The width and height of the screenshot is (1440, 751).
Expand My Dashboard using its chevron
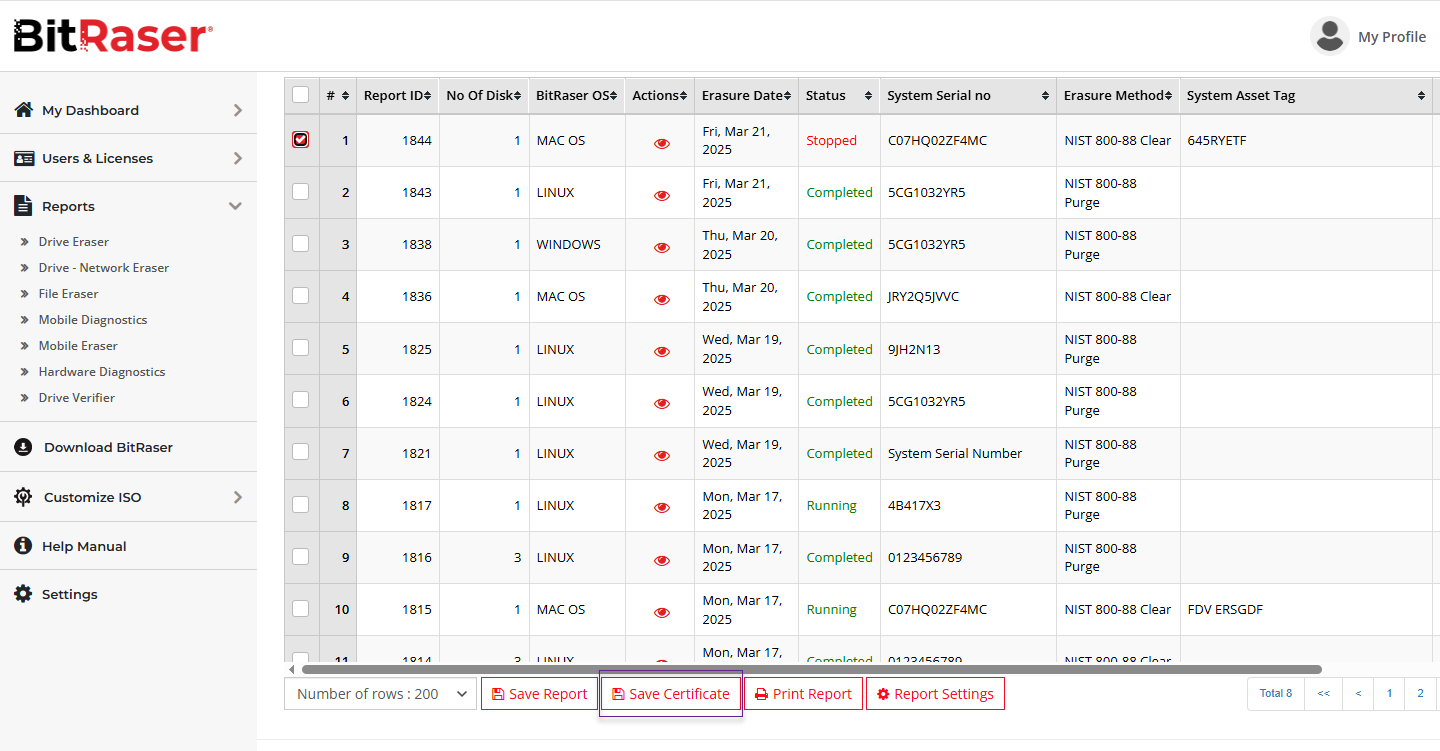pyautogui.click(x=238, y=110)
